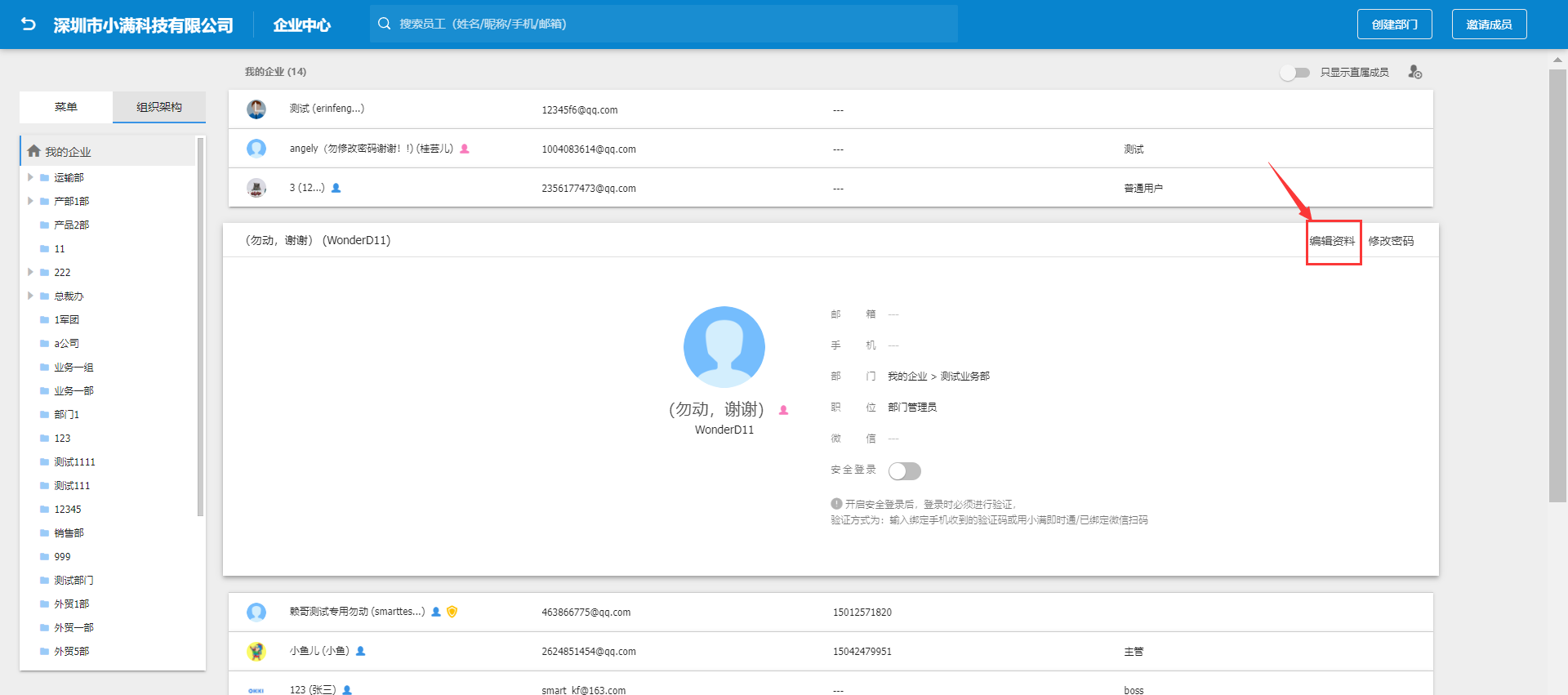Click the yellow shield icon in smarttes row
Viewport: 1568px width, 695px height.
(x=452, y=612)
